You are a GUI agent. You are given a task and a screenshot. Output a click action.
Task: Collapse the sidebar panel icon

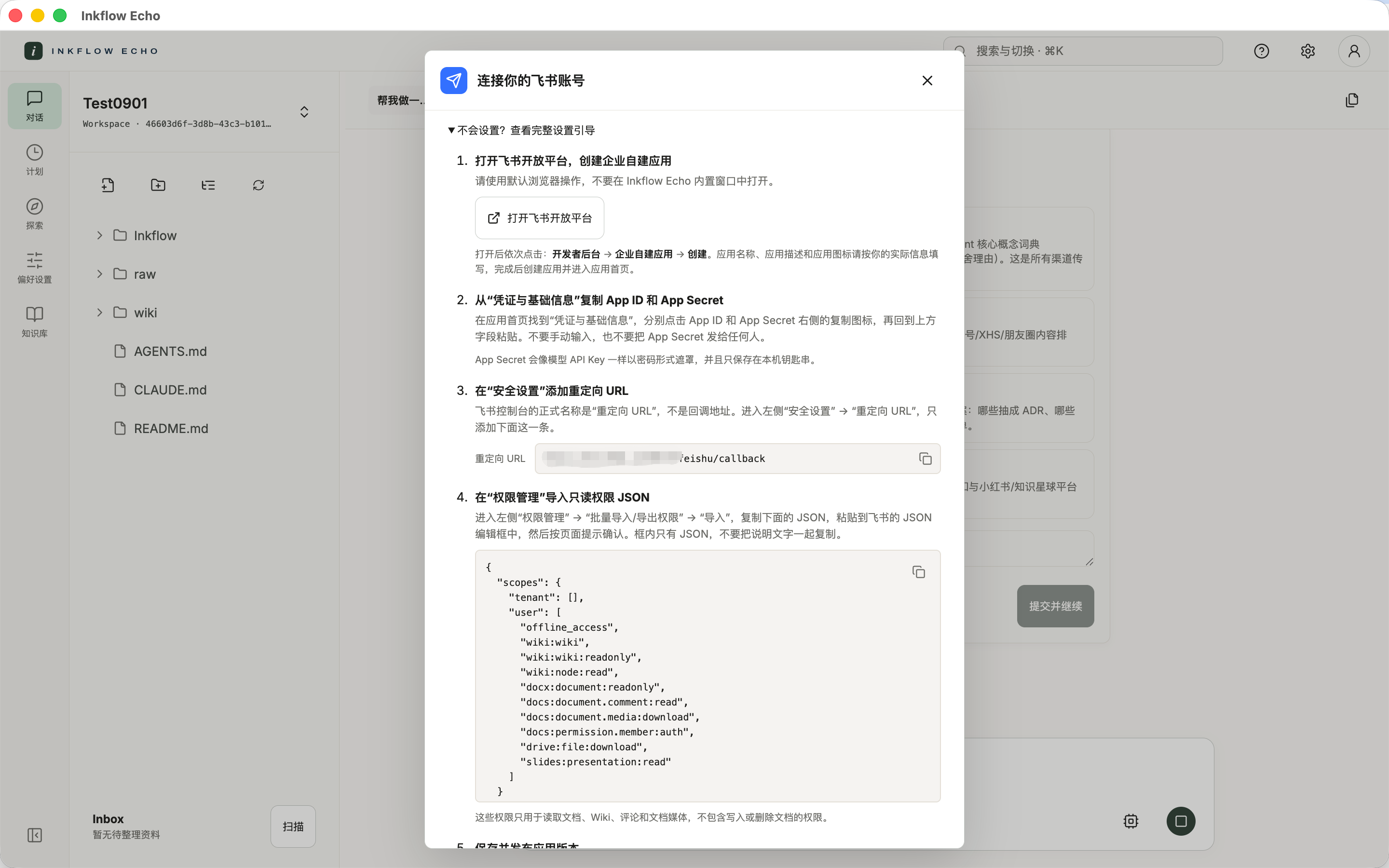coord(34,835)
